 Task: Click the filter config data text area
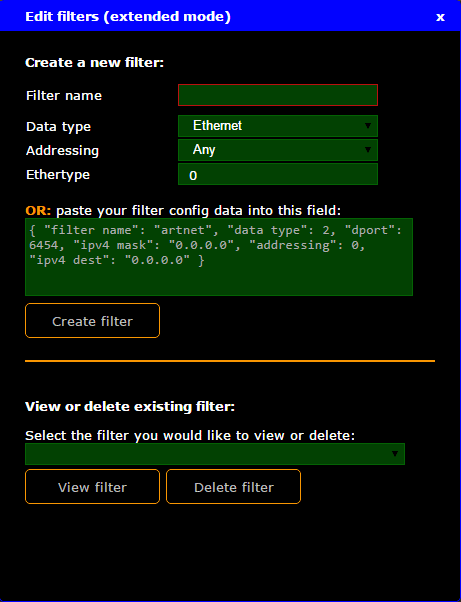[x=219, y=257]
